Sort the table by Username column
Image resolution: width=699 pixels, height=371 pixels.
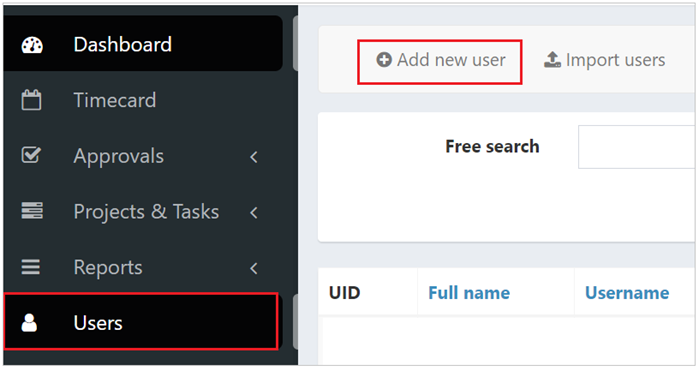627,293
